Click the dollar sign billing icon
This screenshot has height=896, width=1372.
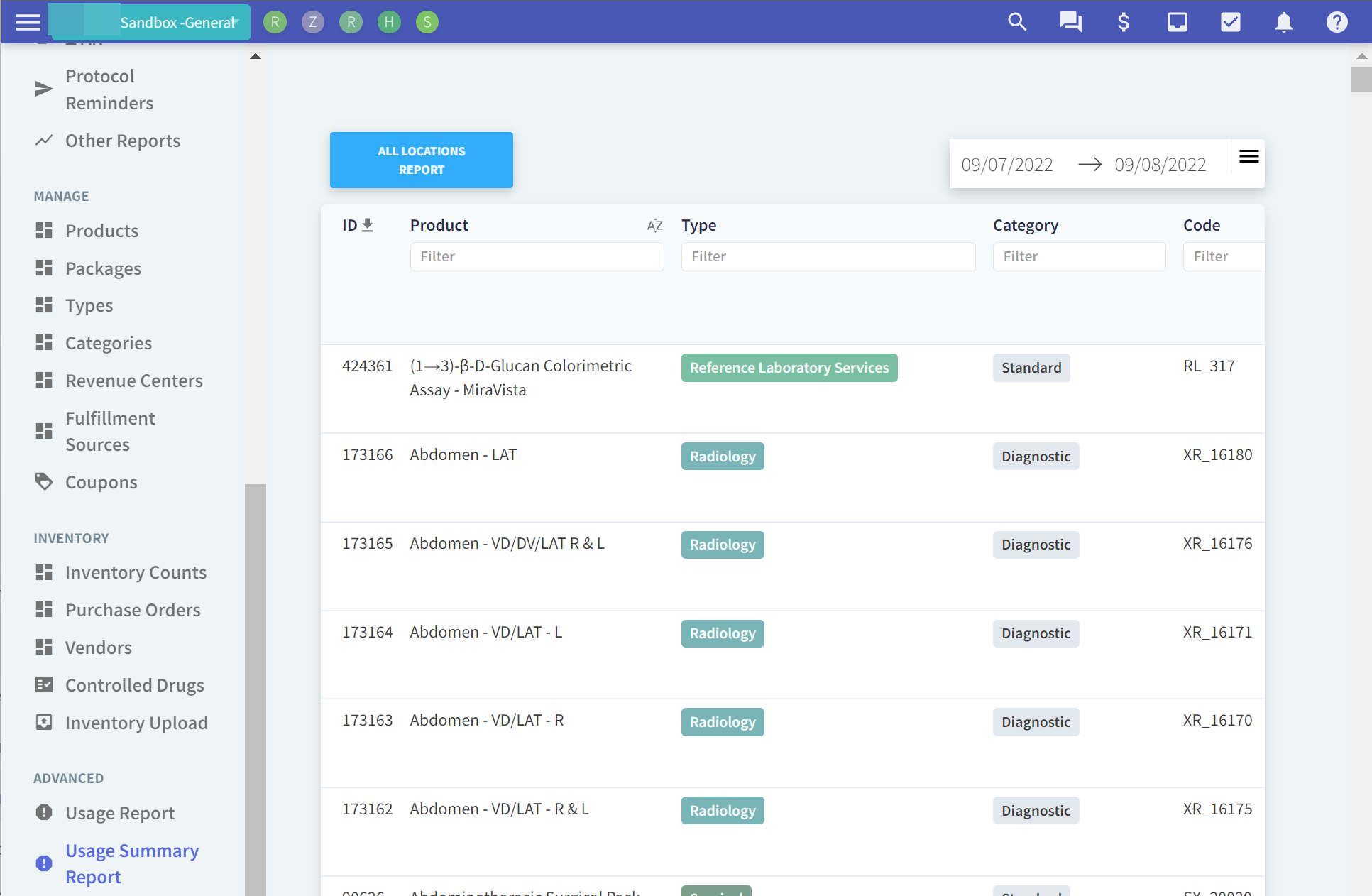pyautogui.click(x=1124, y=22)
